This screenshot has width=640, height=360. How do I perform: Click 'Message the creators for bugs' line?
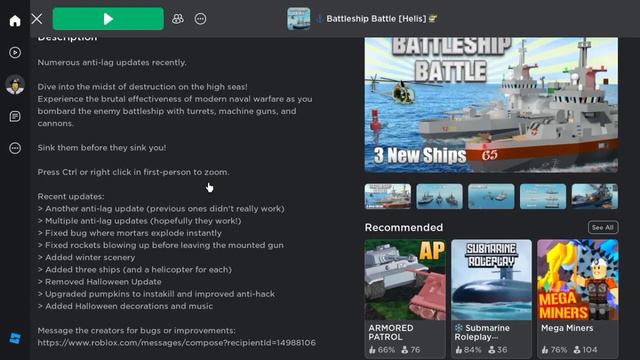click(136, 331)
